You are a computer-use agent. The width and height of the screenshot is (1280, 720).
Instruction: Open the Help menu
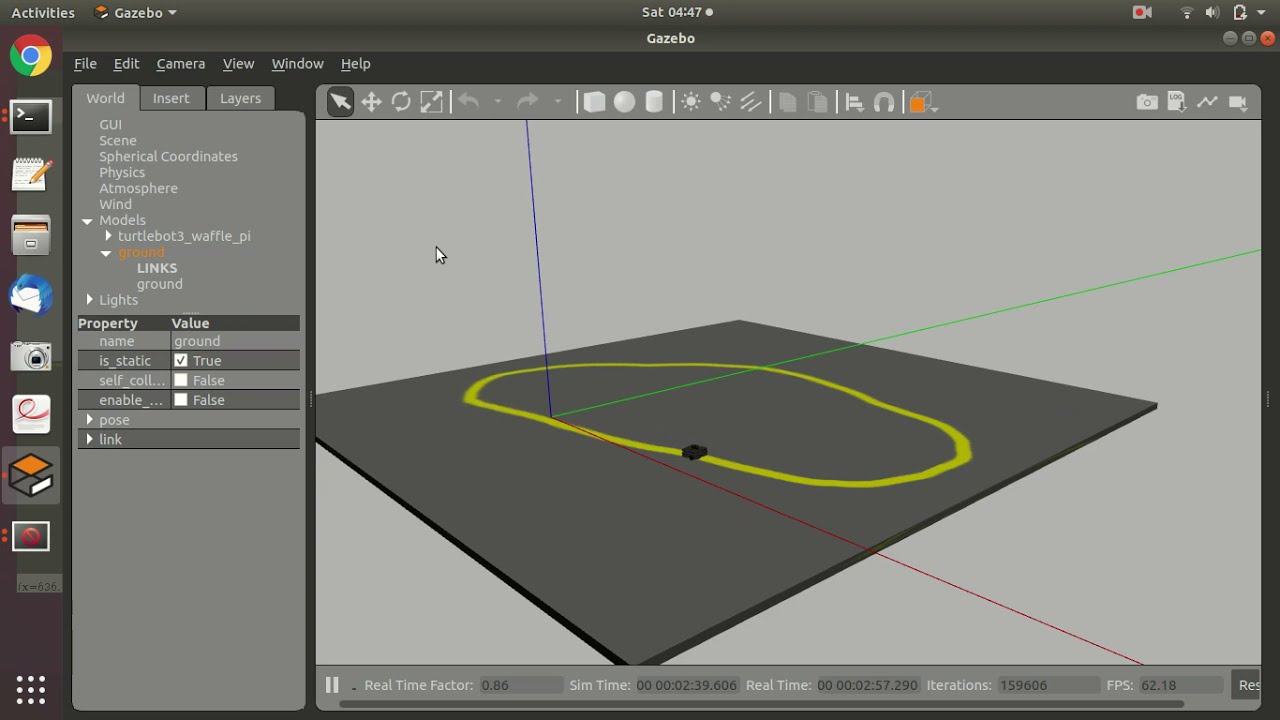click(x=355, y=63)
